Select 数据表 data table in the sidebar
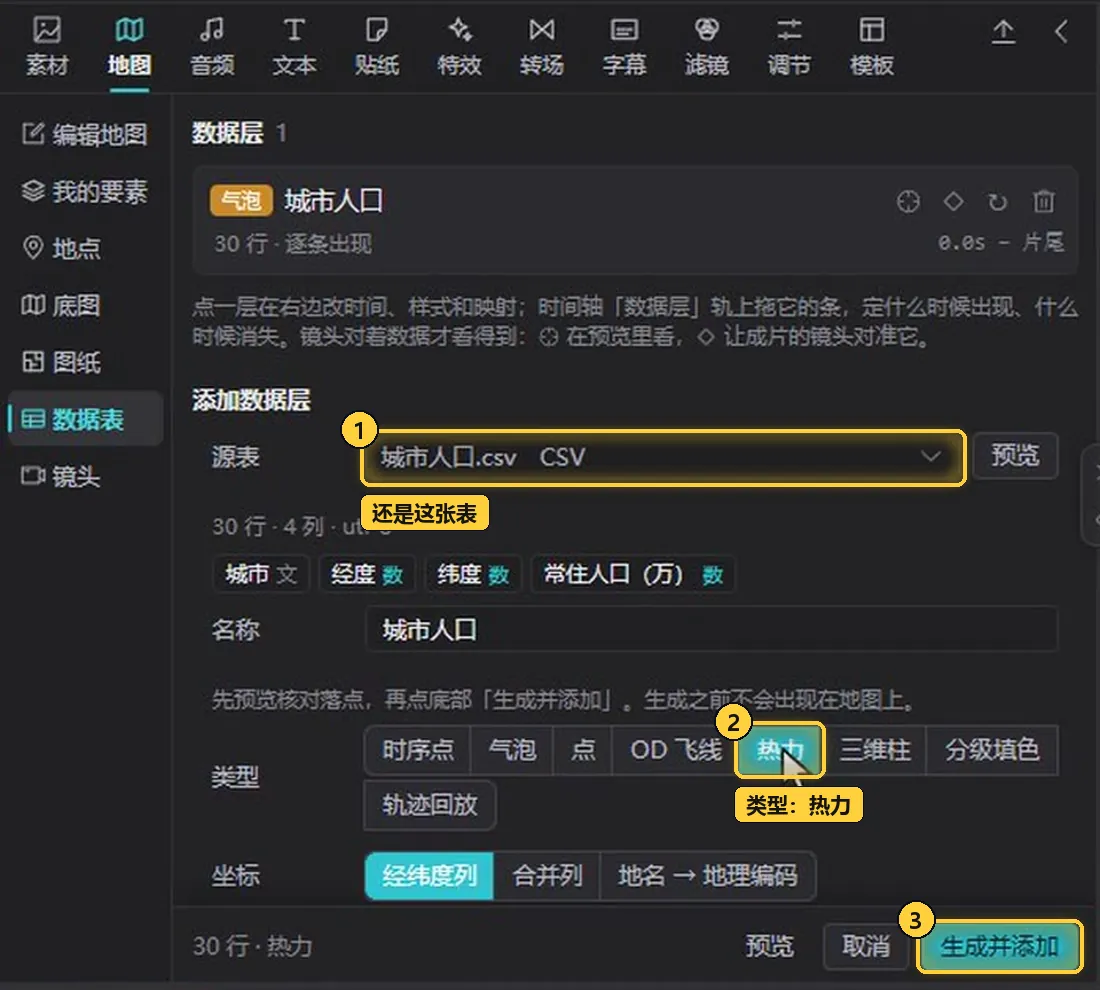Image resolution: width=1100 pixels, height=990 pixels. [x=85, y=419]
